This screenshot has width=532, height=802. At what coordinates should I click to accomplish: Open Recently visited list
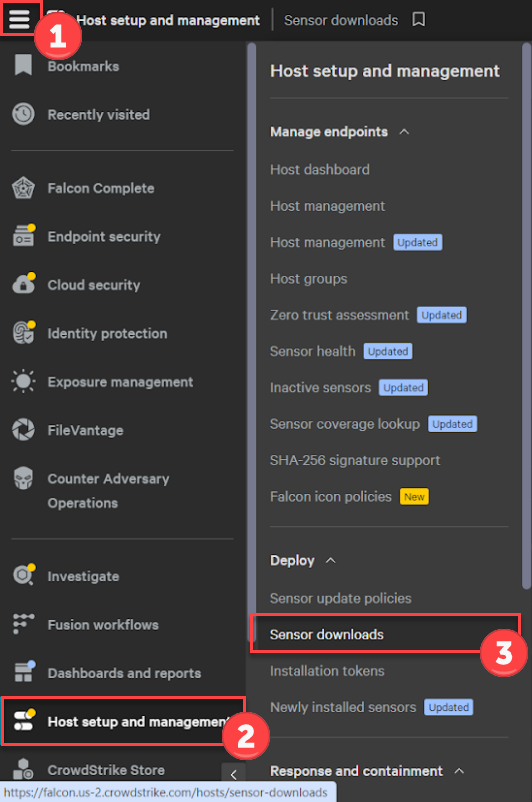coord(99,115)
